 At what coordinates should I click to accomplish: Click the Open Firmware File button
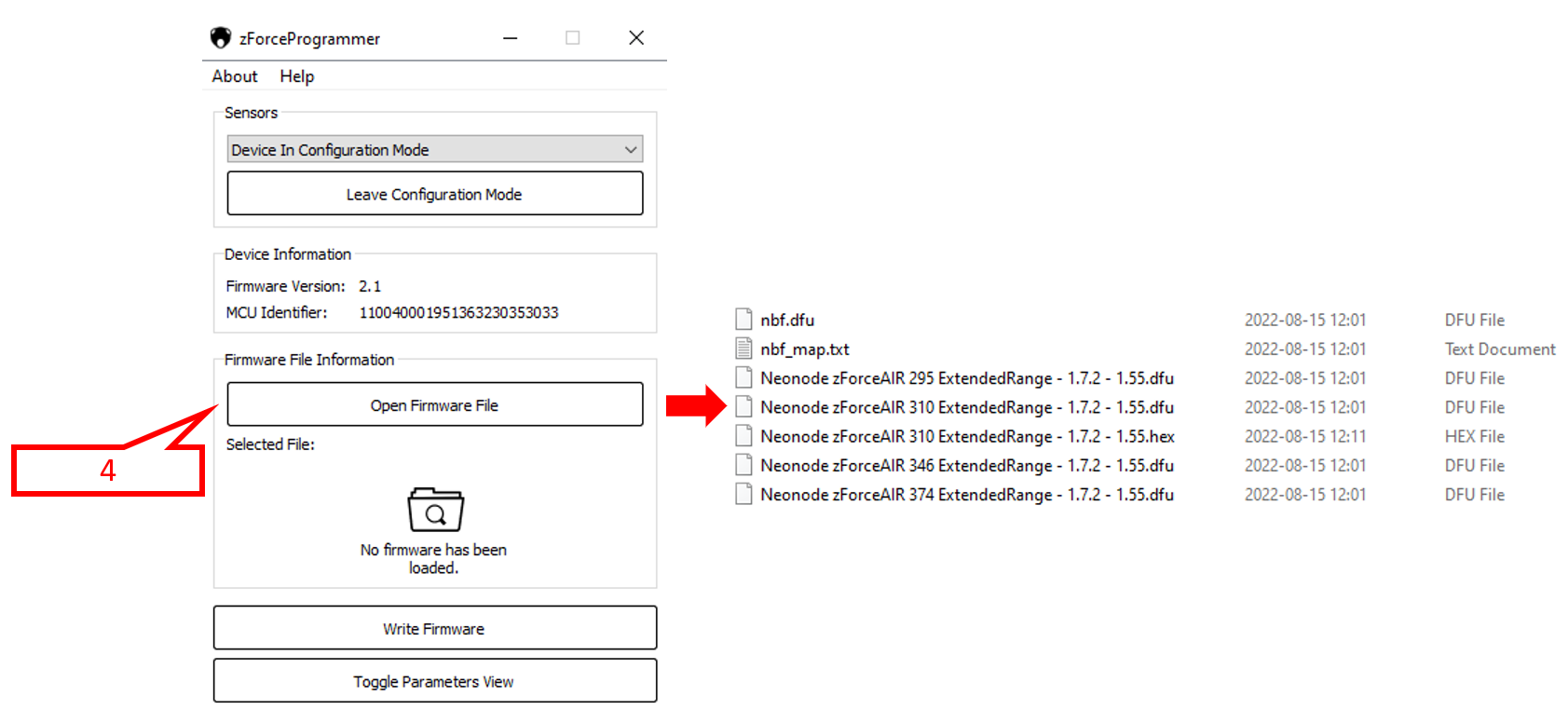[x=434, y=405]
